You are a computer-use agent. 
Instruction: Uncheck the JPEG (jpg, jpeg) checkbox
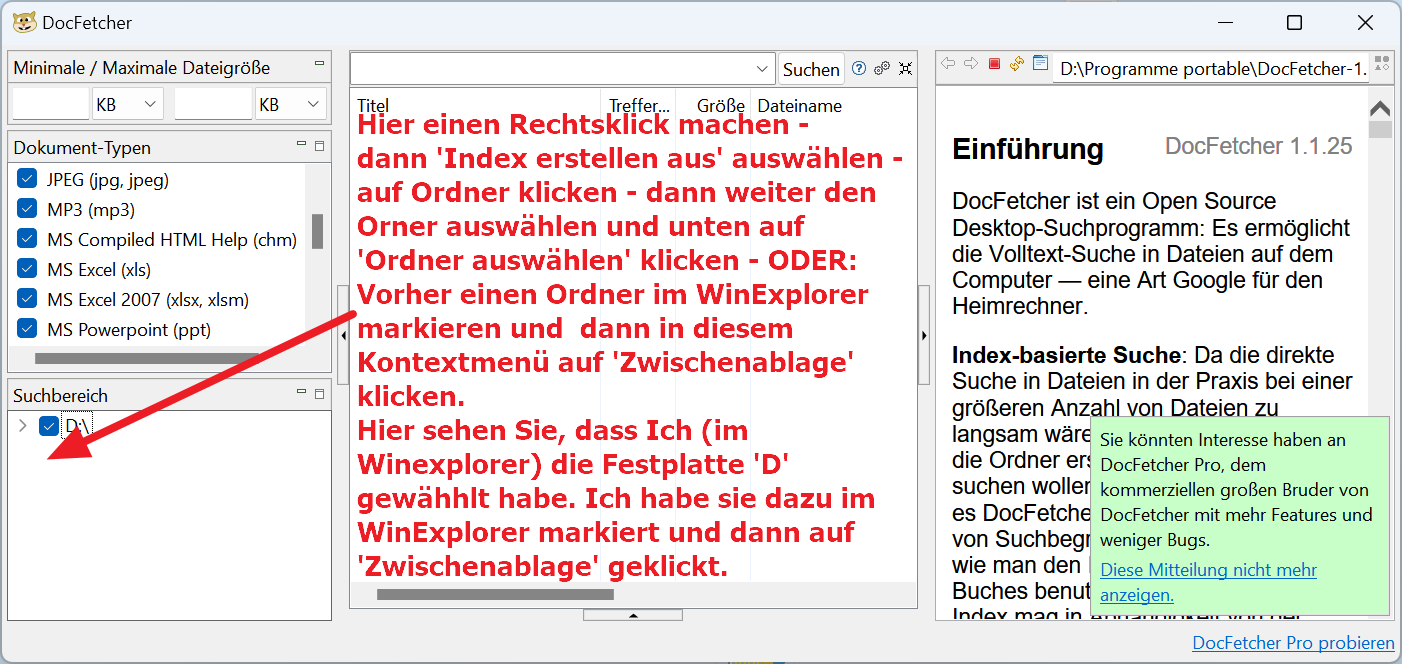(28, 180)
